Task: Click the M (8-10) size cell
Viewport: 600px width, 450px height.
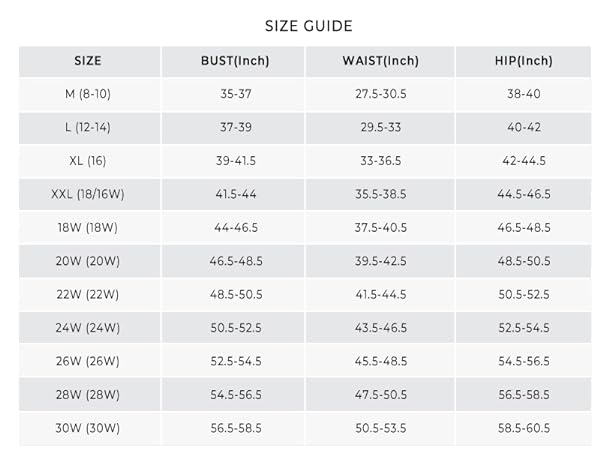Action: point(88,94)
